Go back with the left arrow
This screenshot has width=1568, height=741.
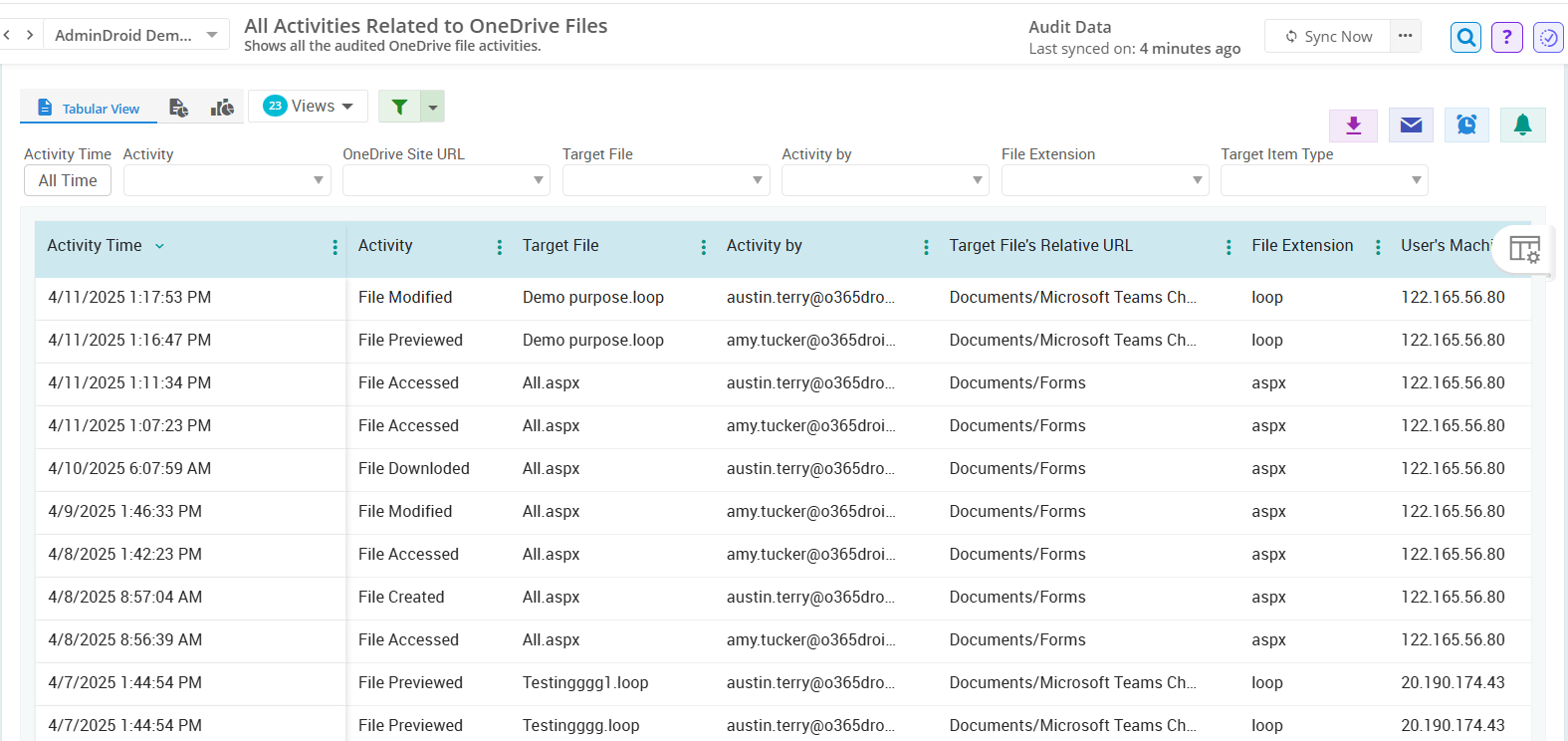pyautogui.click(x=7, y=35)
